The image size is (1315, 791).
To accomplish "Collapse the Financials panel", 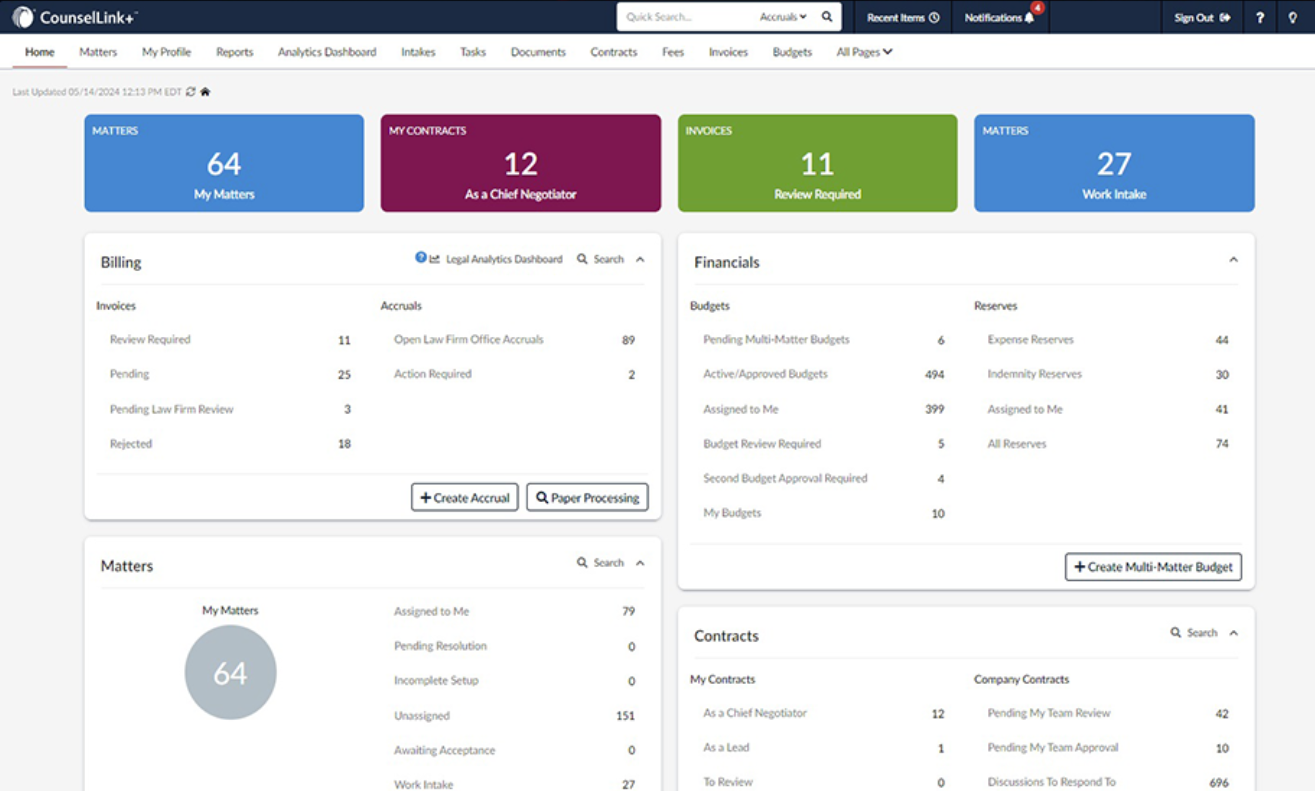I will (x=1232, y=258).
